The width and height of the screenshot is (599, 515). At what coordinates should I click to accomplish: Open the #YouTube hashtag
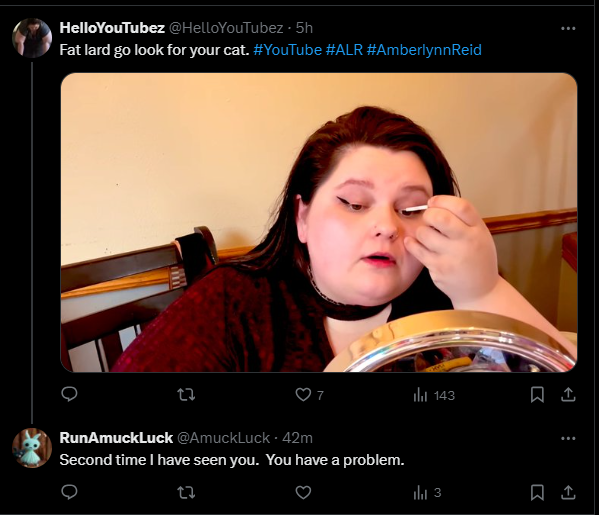(x=288, y=50)
